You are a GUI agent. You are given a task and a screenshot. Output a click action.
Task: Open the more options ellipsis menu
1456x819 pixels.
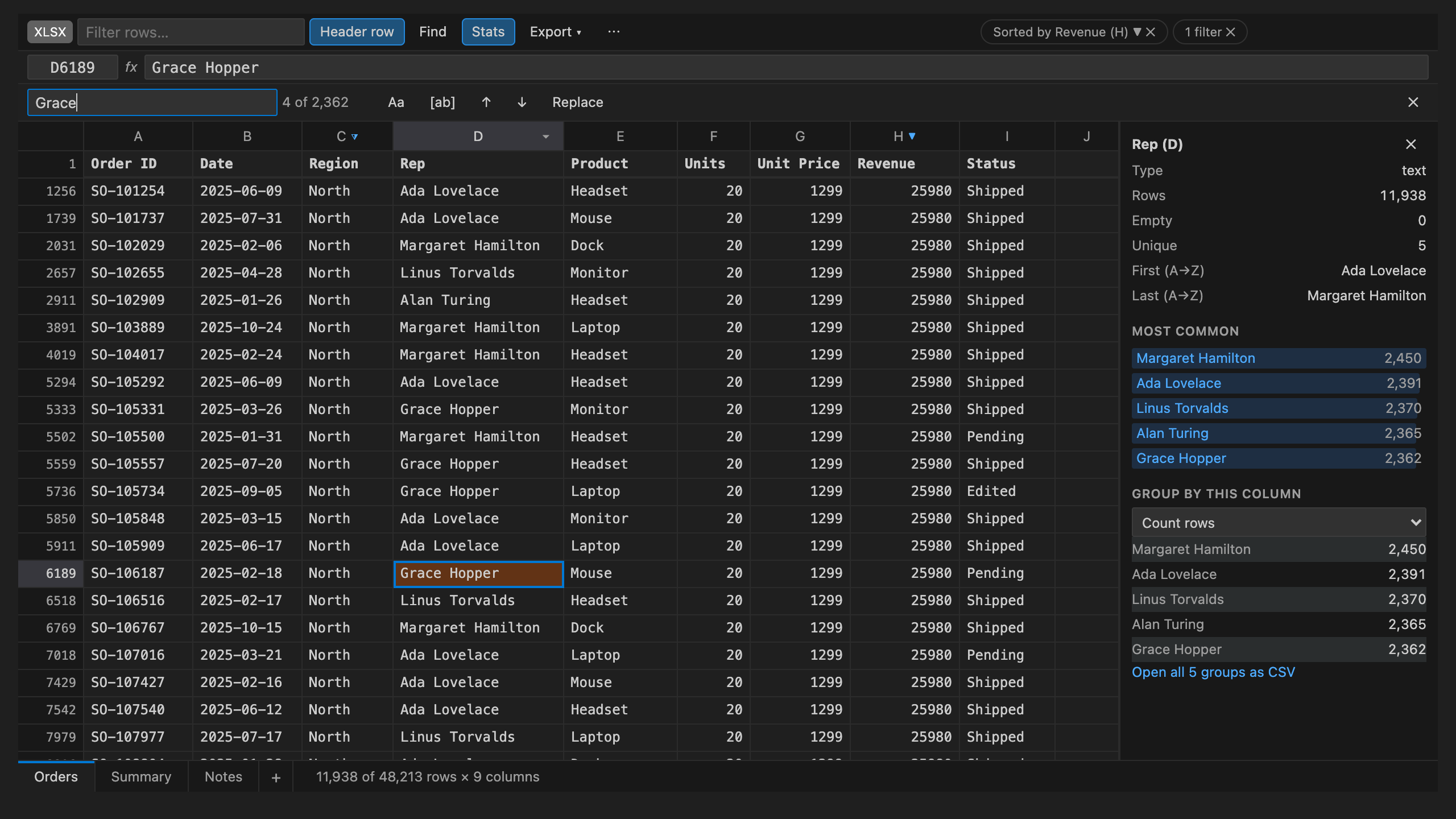pos(614,32)
